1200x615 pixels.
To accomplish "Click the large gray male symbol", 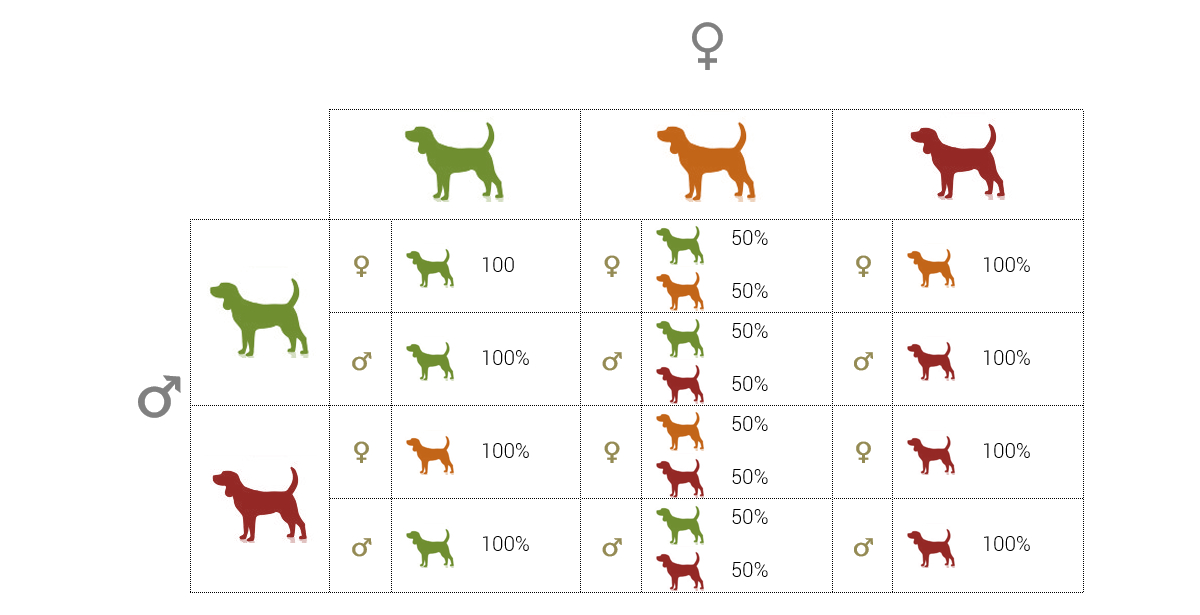I will click(159, 397).
